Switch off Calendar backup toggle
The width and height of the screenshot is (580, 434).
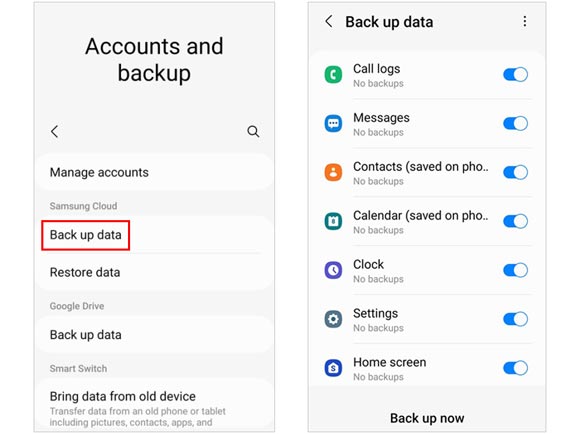coord(515,221)
